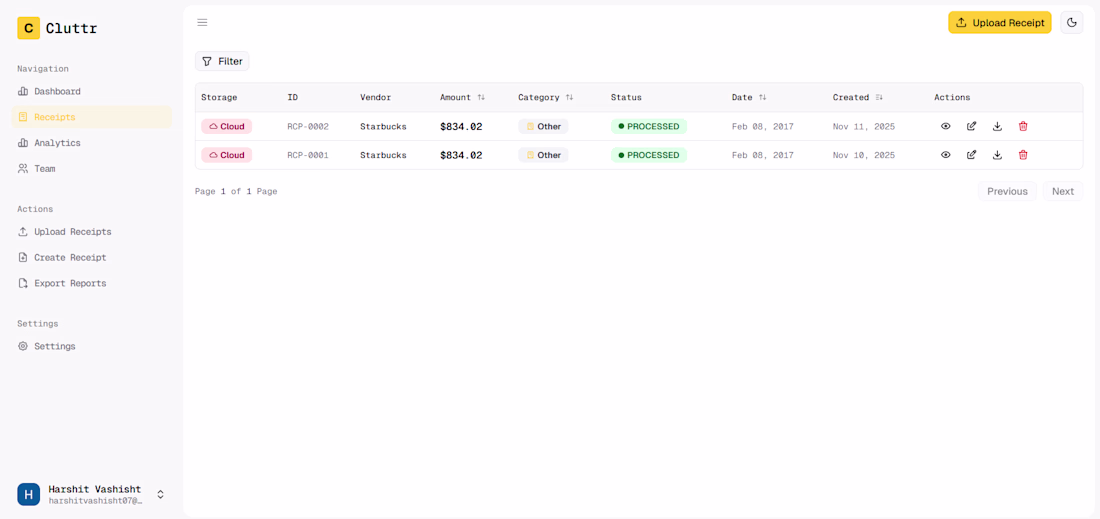Click the ID cell RCP-0001
1100x519 pixels.
pyautogui.click(x=308, y=155)
